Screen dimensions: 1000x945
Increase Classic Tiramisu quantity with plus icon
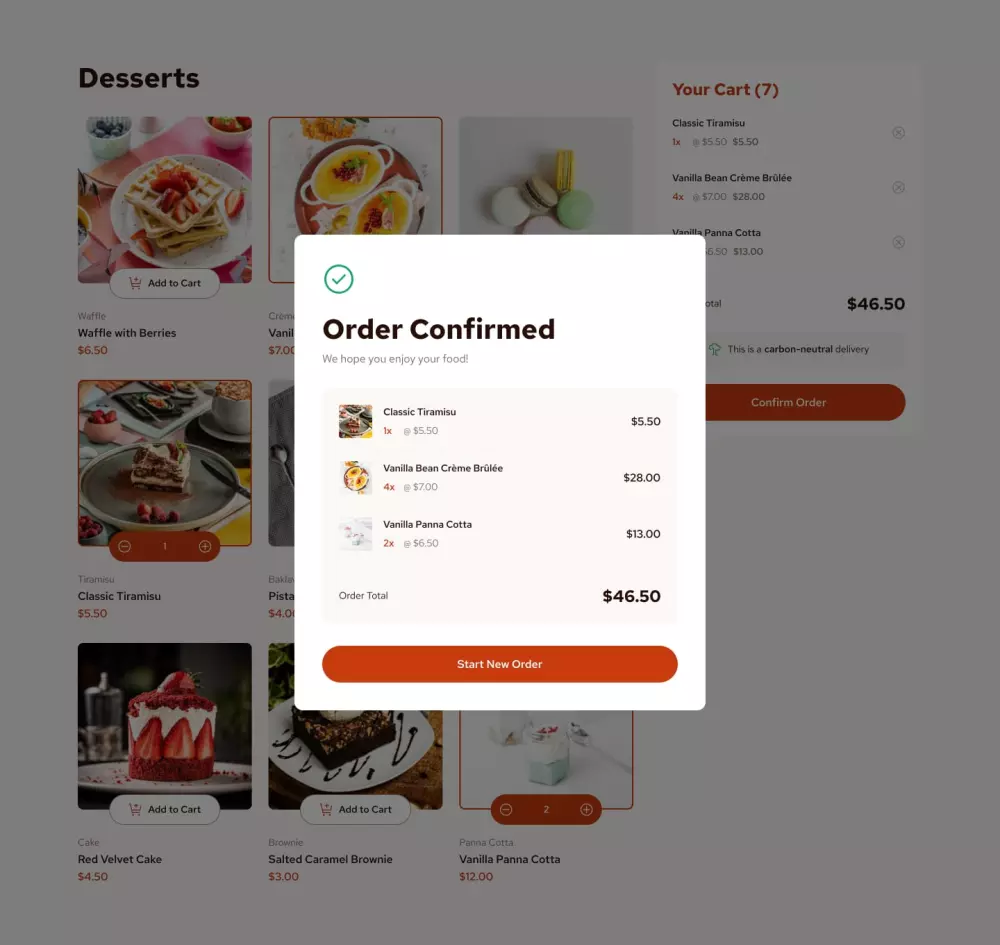click(205, 546)
